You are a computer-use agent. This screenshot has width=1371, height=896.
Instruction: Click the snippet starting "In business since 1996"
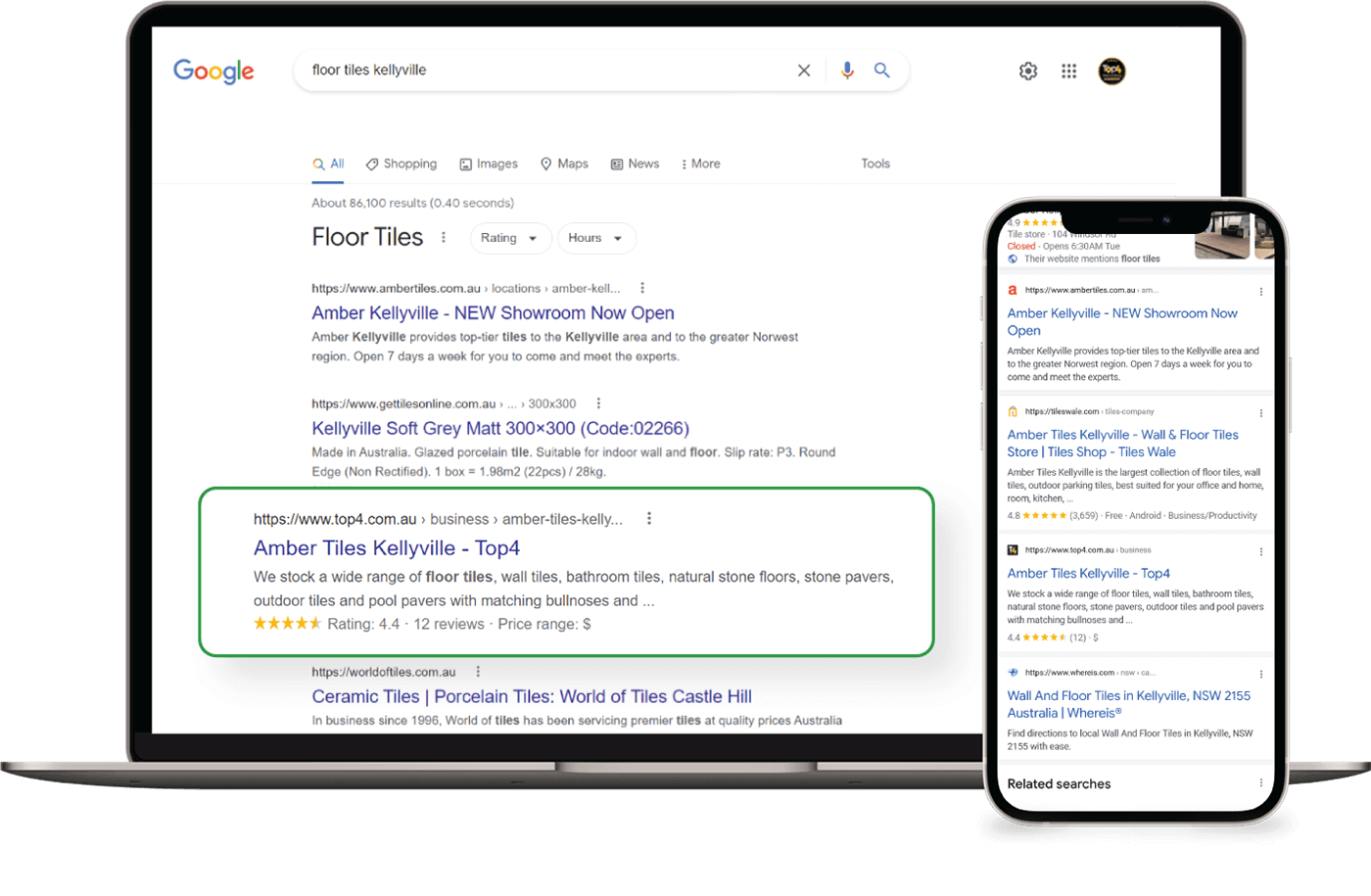pyautogui.click(x=577, y=721)
